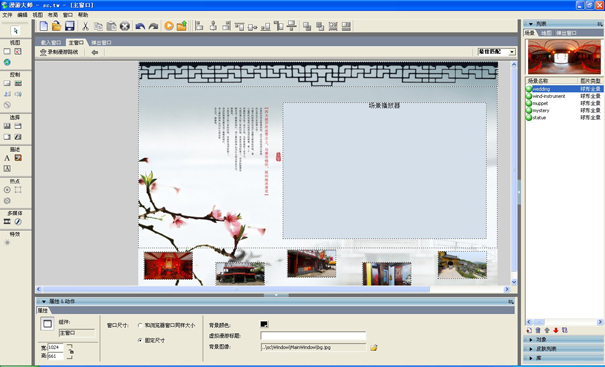The image size is (605, 367).
Task: Toggle the width-height lock icon
Action: pyautogui.click(x=70, y=352)
